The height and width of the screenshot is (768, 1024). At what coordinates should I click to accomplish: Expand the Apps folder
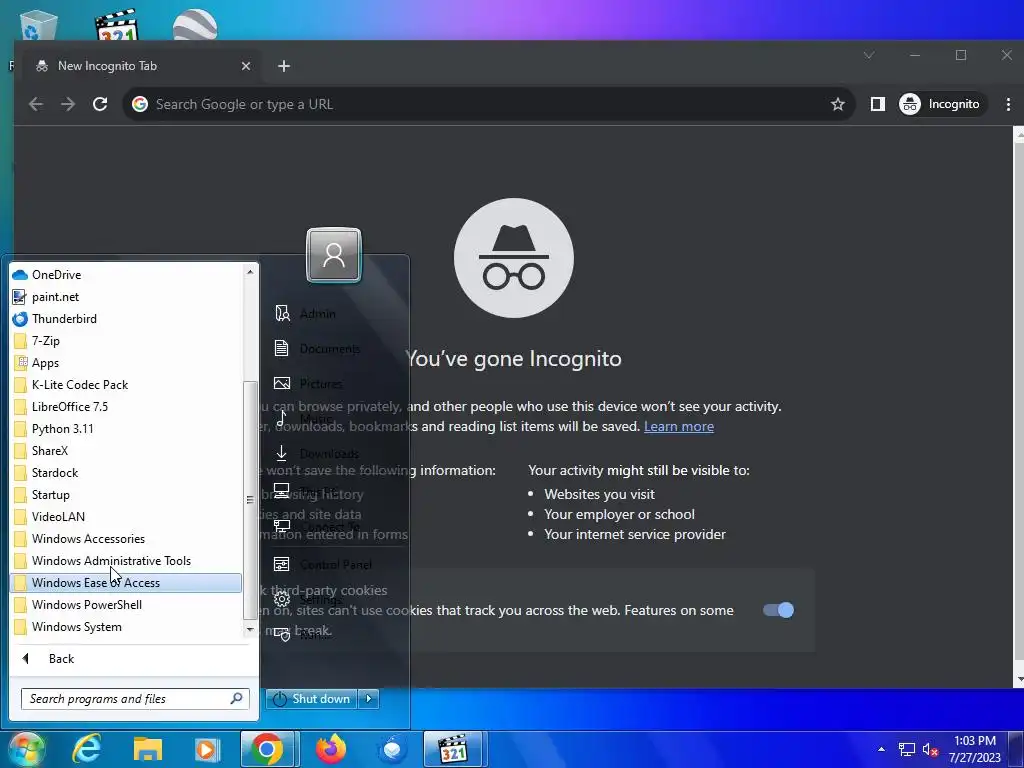[x=126, y=362]
